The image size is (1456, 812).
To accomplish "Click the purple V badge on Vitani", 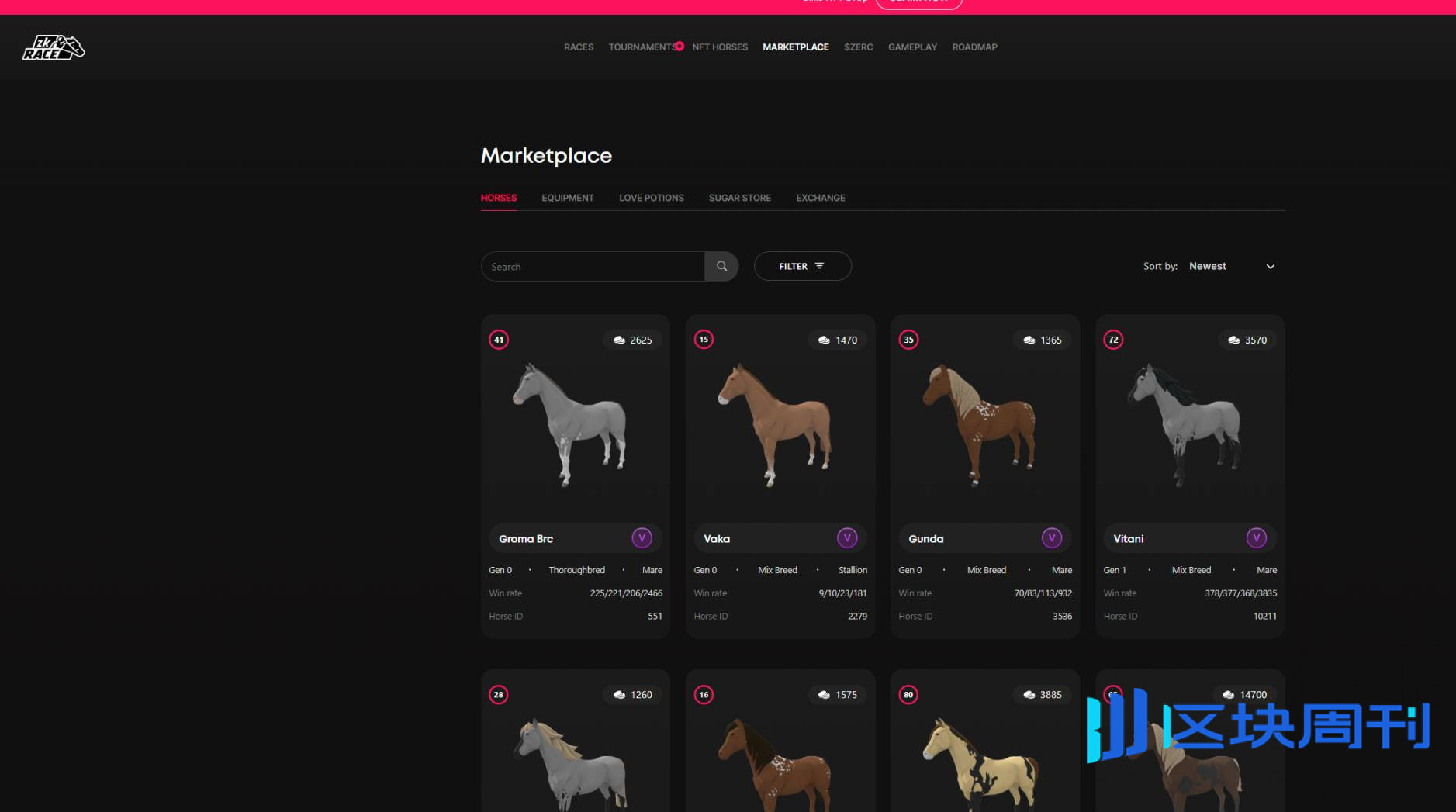I will pyautogui.click(x=1257, y=538).
